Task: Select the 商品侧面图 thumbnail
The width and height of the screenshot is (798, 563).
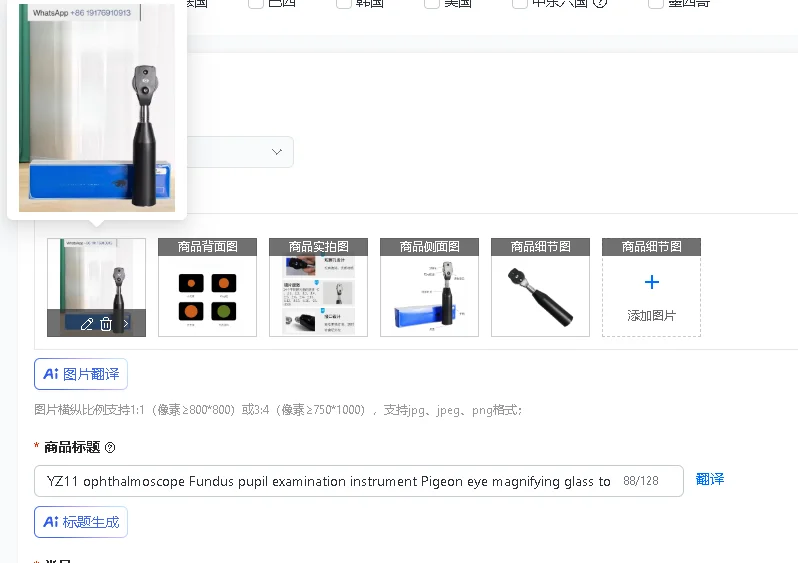Action: coord(430,287)
